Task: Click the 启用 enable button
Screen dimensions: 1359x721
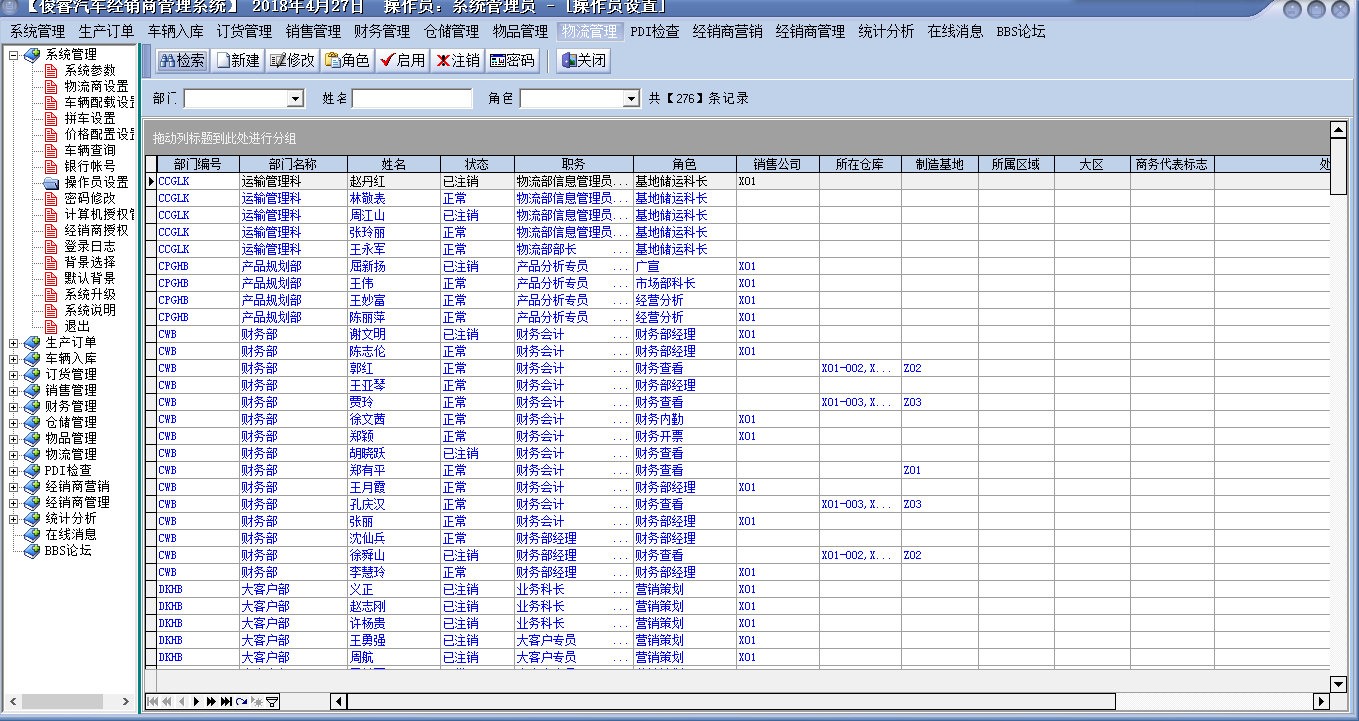Action: pyautogui.click(x=402, y=61)
